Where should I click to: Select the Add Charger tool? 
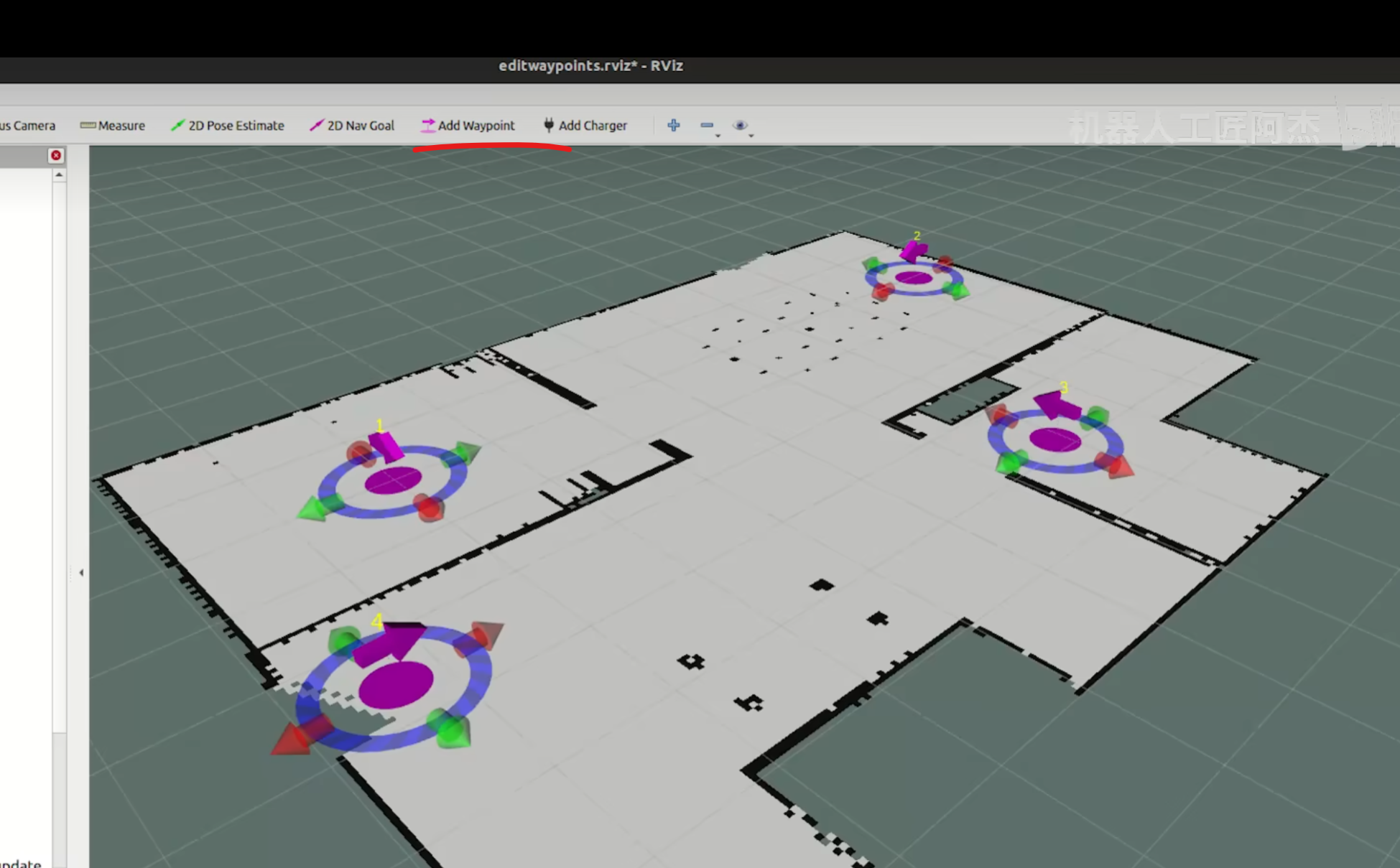pyautogui.click(x=585, y=126)
